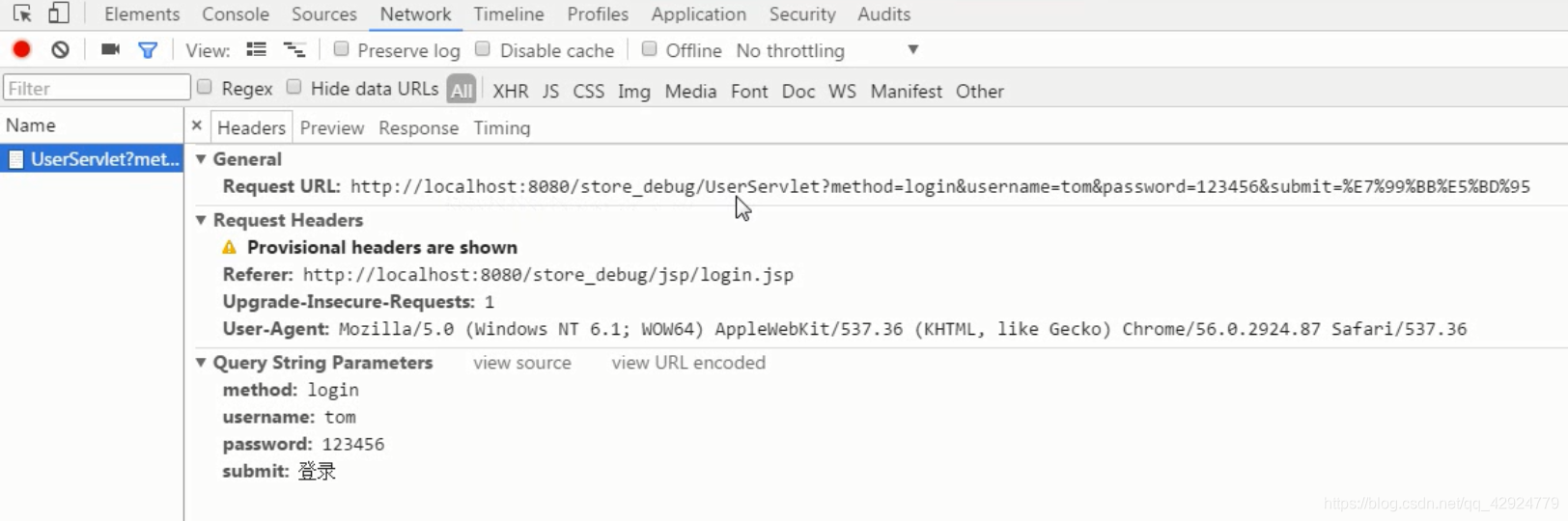Select the UserServlet request file icon
This screenshot has height=521, width=1568.
15,159
